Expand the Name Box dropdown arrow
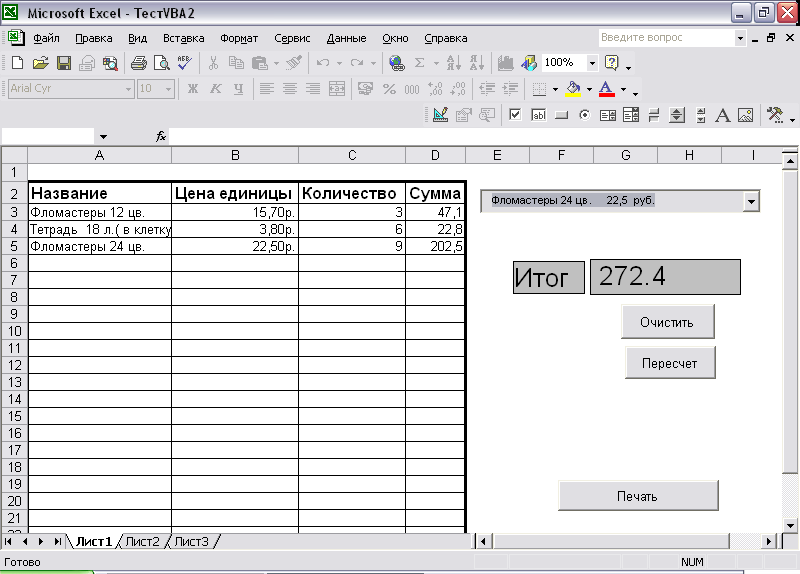Image resolution: width=800 pixels, height=574 pixels. (104, 137)
